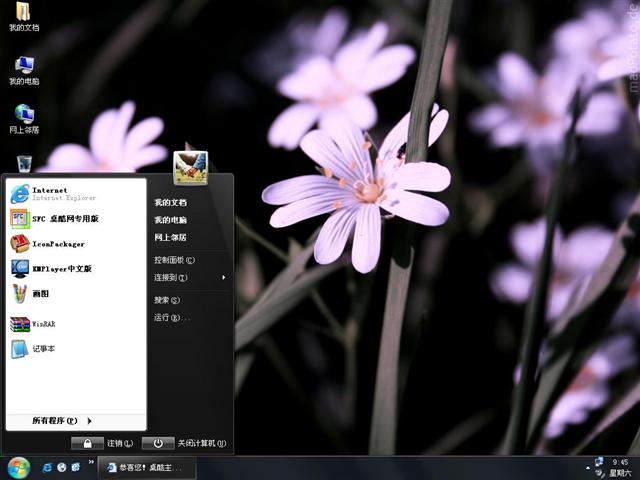Switch to the 恭喜您! 桌酷主... taskbar window

tap(147, 468)
